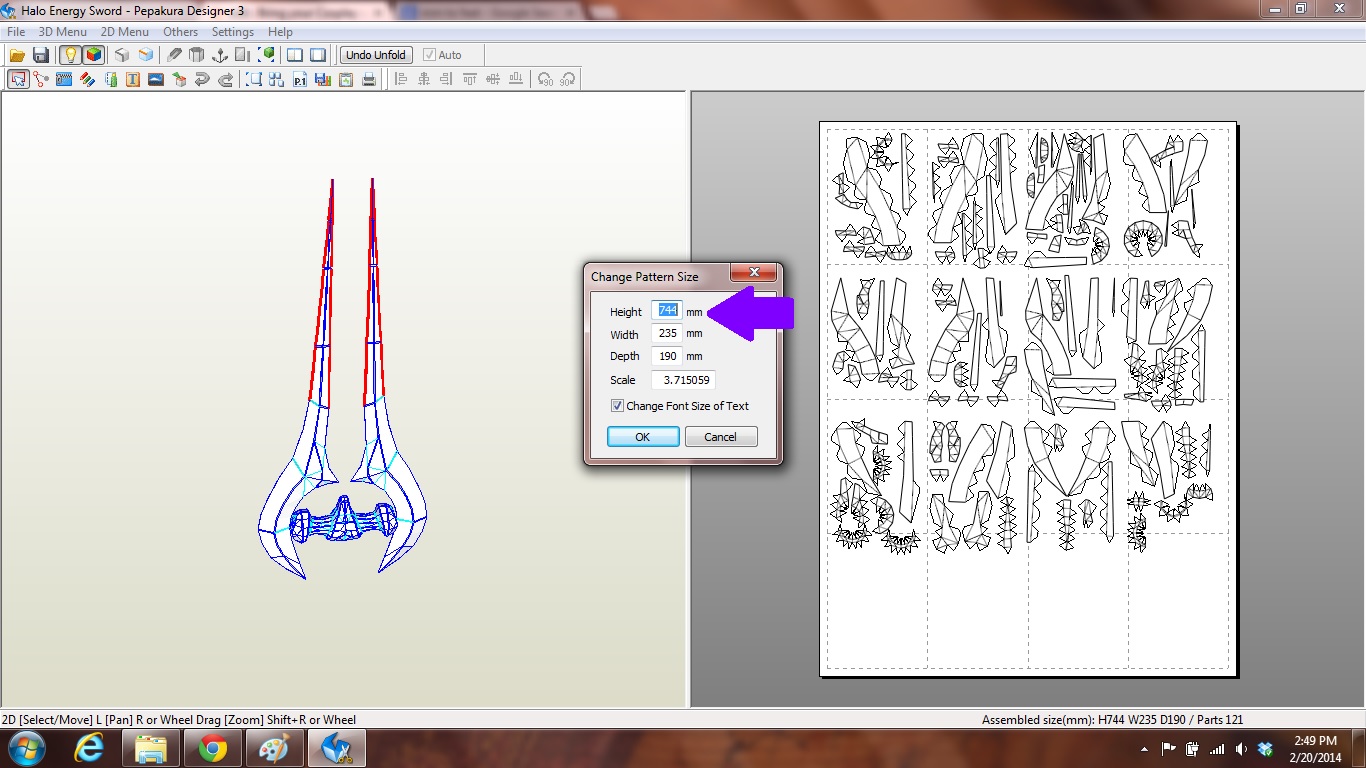Click the Width input field showing 235
1366x768 pixels.
pyautogui.click(x=667, y=334)
